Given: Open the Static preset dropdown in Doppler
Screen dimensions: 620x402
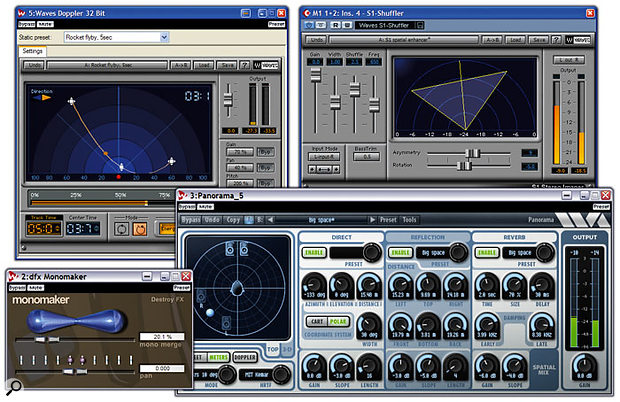Looking at the screenshot, I should pos(164,37).
